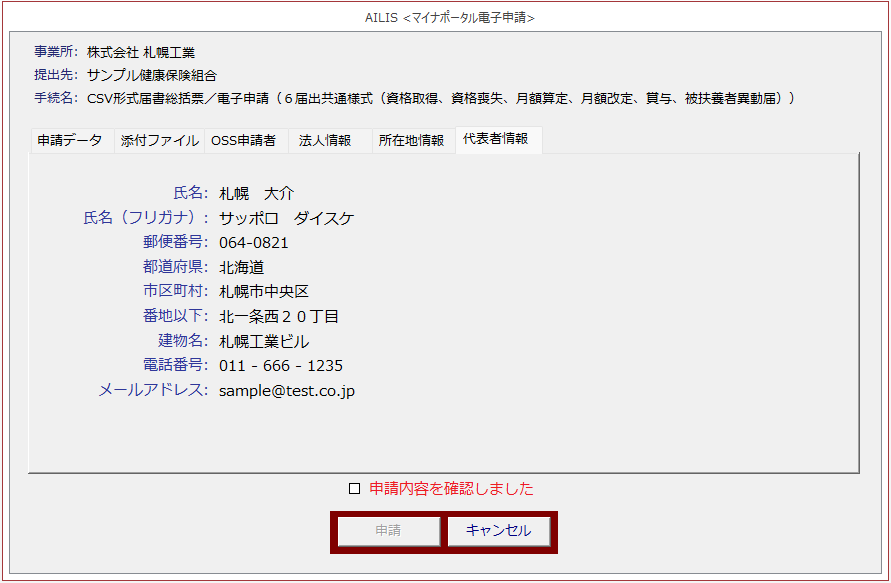Check the 申請内容を確認しました checkbox
This screenshot has height=583, width=891.
point(354,489)
